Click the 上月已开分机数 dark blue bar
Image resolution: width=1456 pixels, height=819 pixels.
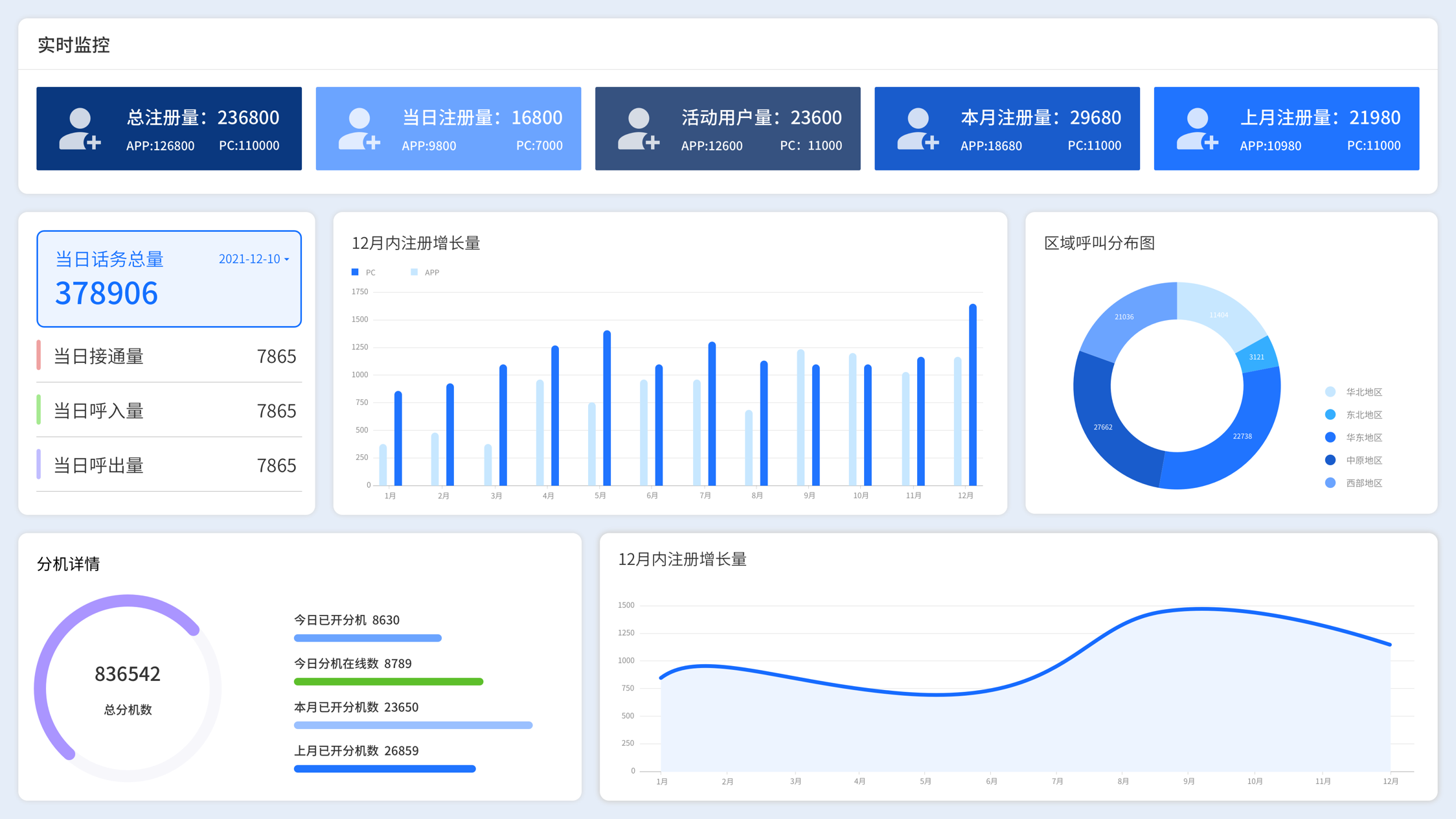(385, 769)
